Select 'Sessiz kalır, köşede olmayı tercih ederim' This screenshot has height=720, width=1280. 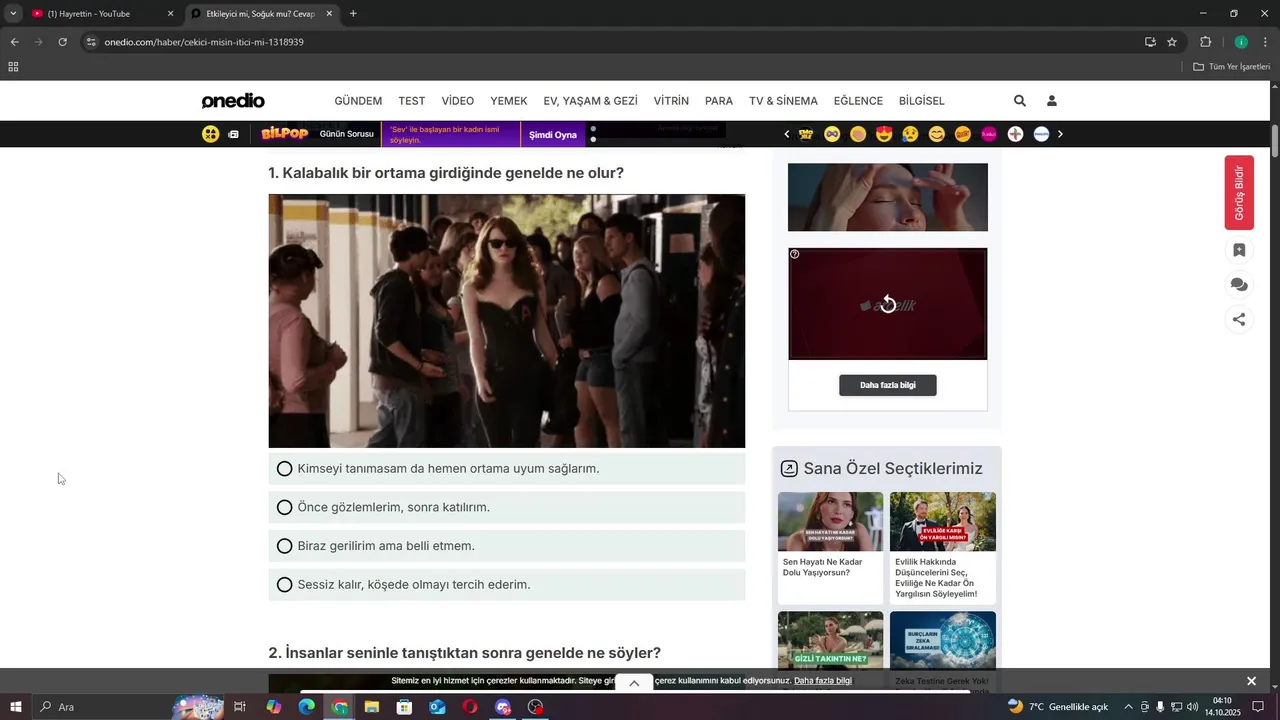(x=506, y=585)
